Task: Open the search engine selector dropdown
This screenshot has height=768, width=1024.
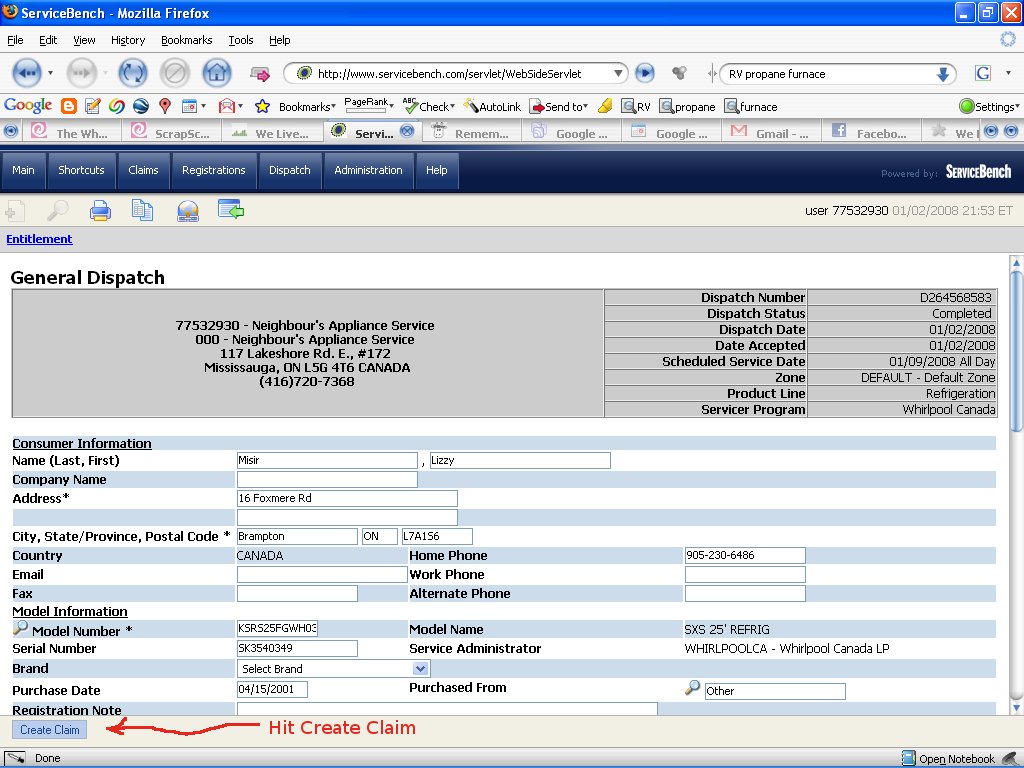Action: click(1008, 73)
